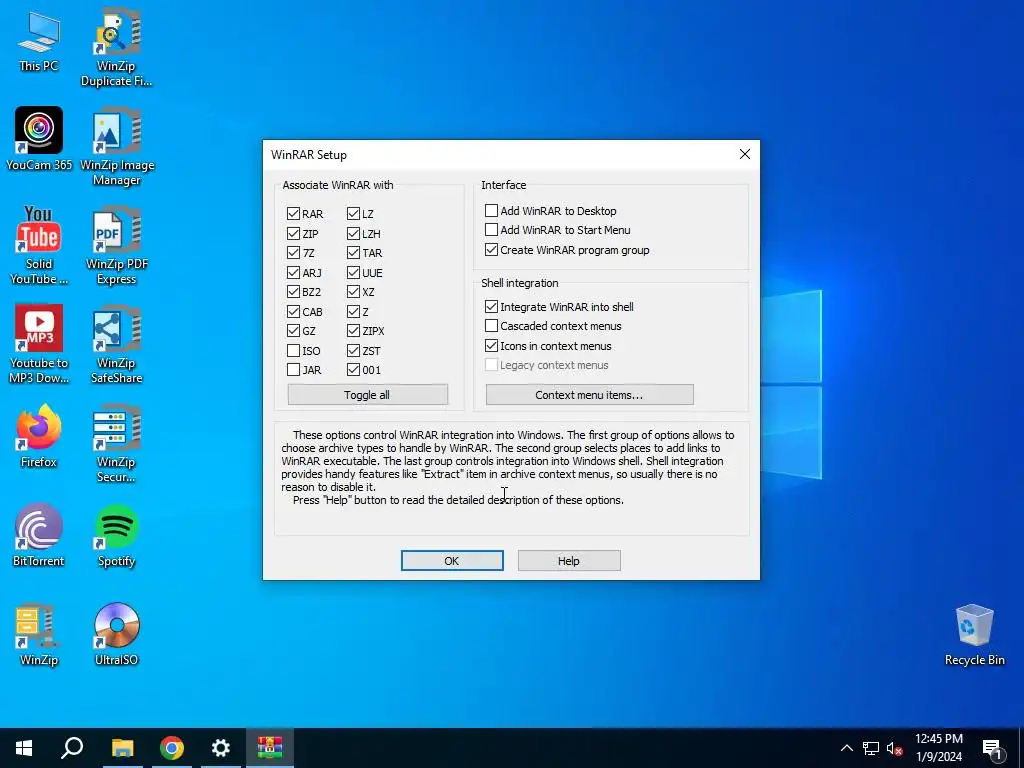
Task: Open WinZip SafeShare shortcut
Action: [116, 344]
